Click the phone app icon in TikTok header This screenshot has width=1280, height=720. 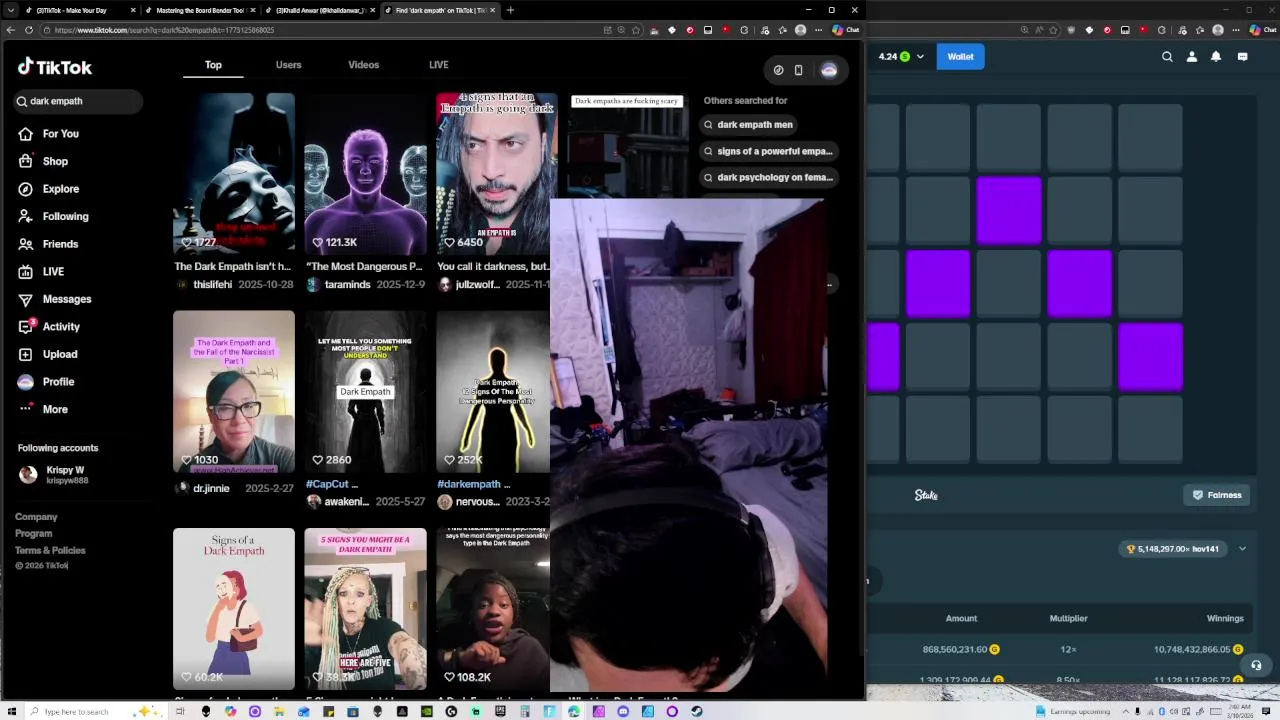(798, 70)
